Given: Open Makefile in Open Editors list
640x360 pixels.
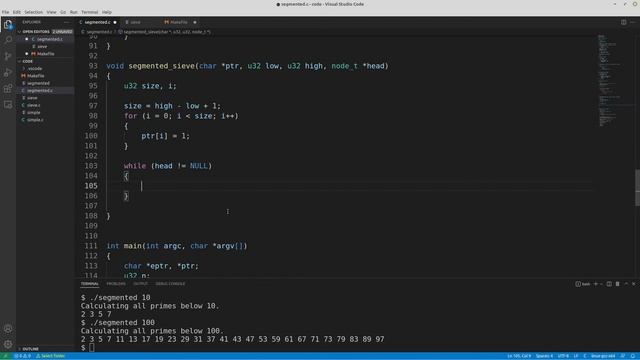Looking at the screenshot, I should (x=46, y=54).
